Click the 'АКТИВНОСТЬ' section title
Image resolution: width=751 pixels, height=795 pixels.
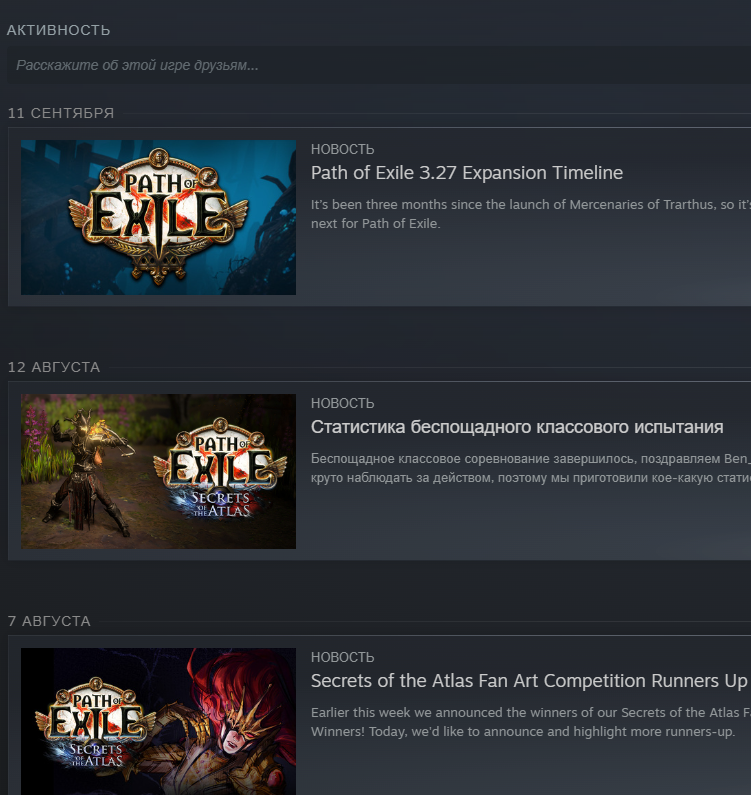click(58, 30)
